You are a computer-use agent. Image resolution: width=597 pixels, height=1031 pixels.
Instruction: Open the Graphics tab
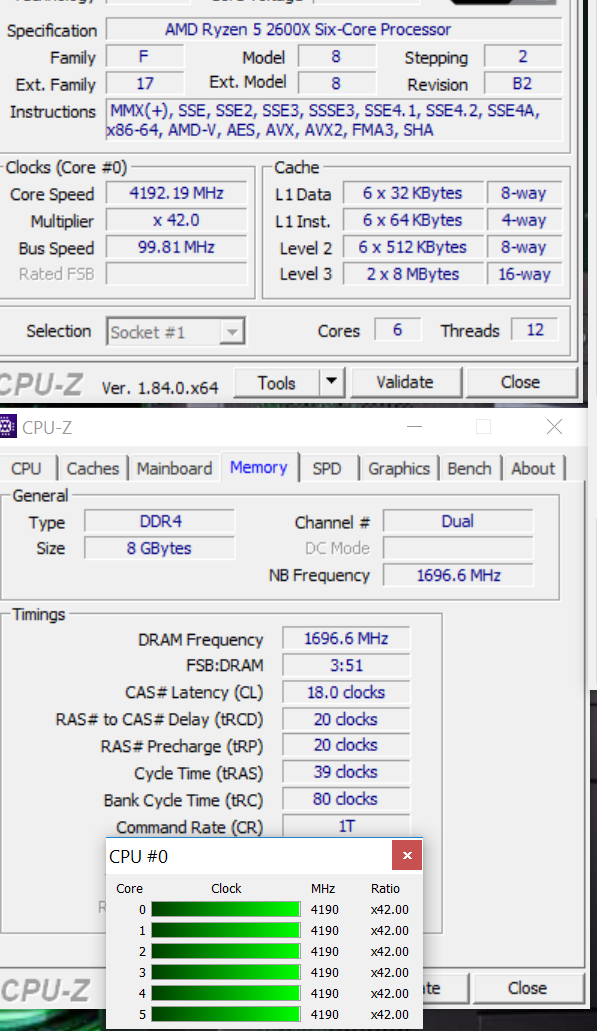point(398,468)
